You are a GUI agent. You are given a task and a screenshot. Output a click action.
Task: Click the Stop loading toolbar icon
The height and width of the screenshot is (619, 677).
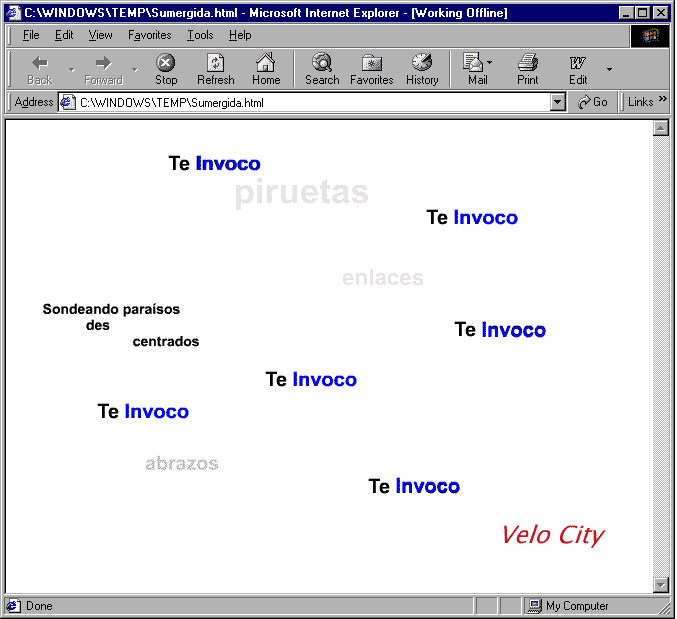166,68
